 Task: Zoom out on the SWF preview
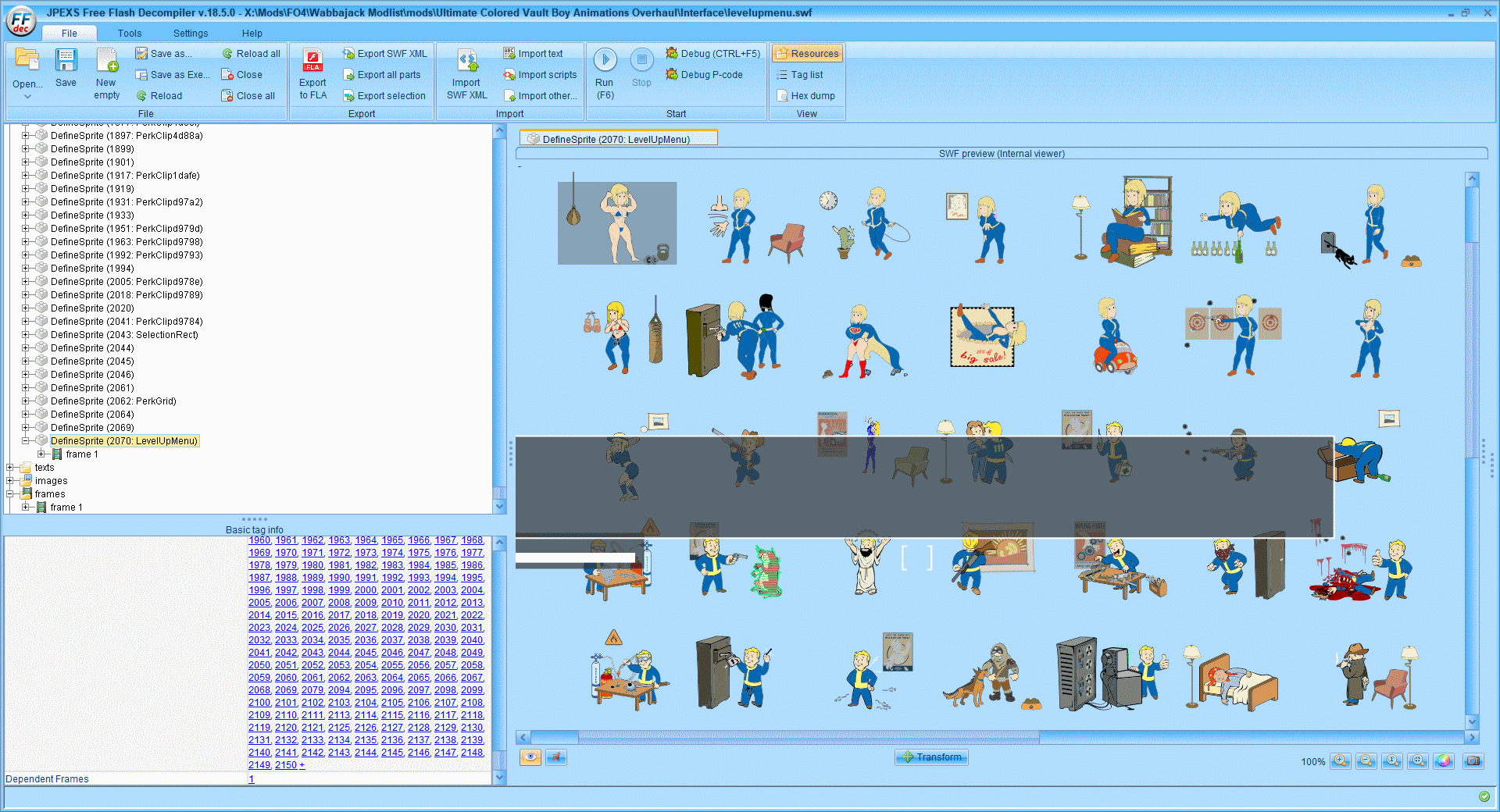click(1366, 760)
